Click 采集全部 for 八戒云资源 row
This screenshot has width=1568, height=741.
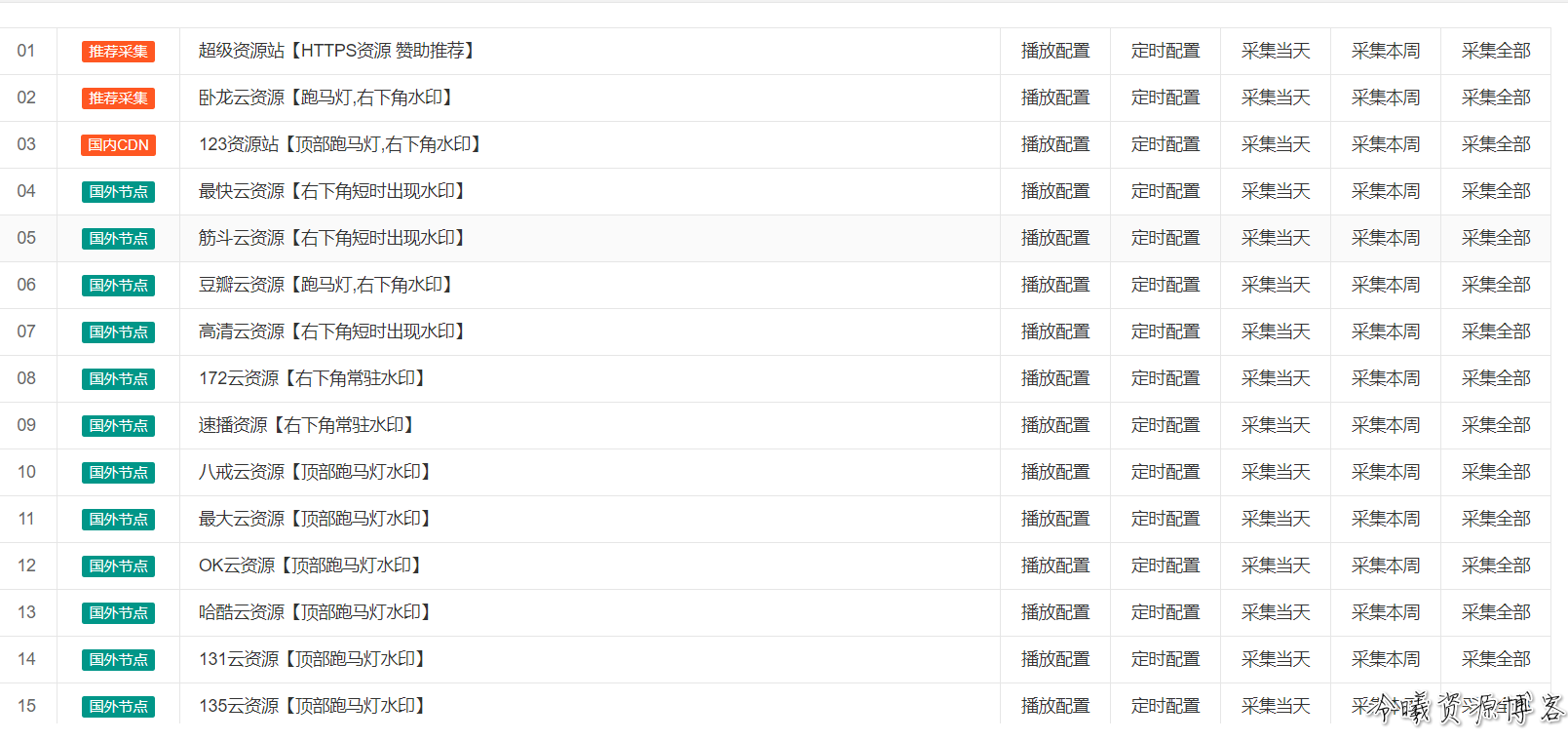pos(1496,472)
